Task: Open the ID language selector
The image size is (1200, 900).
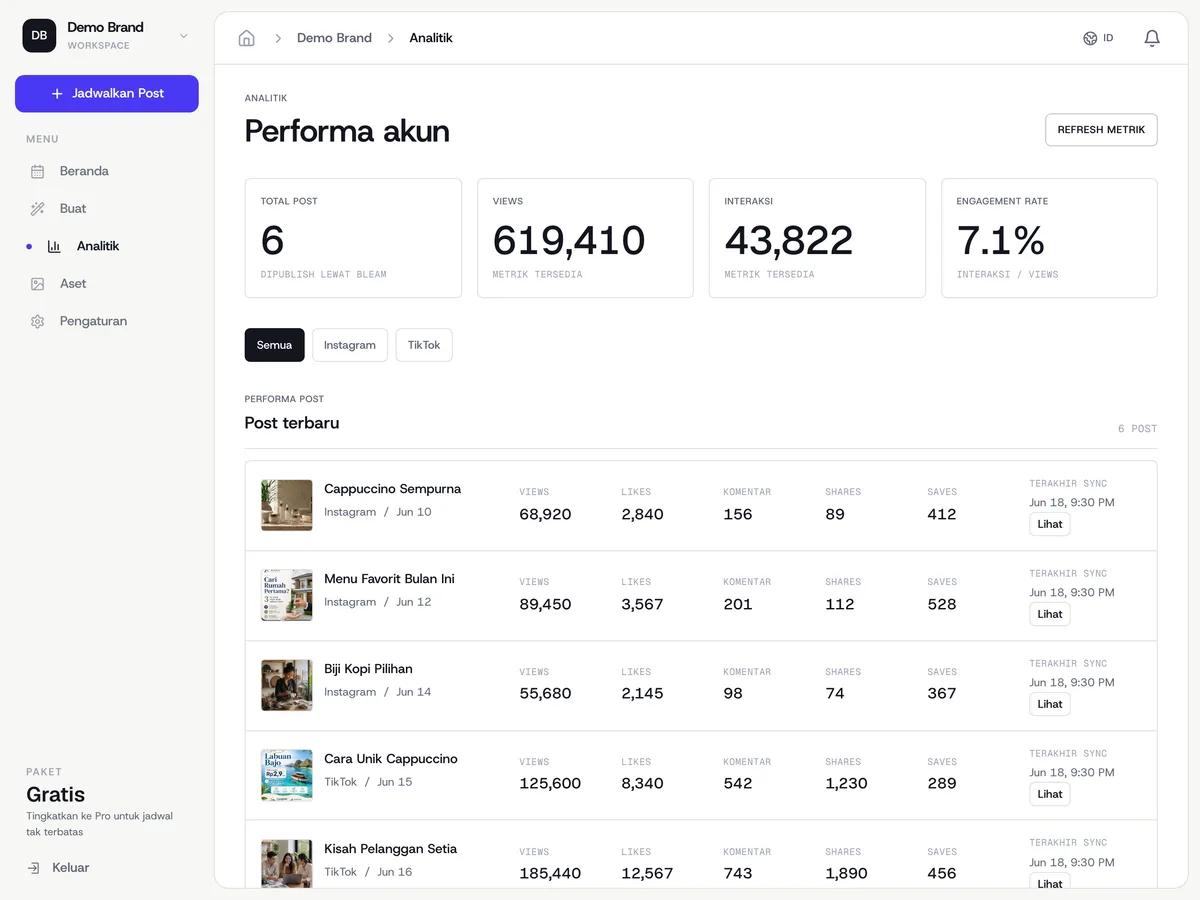Action: tap(1098, 38)
